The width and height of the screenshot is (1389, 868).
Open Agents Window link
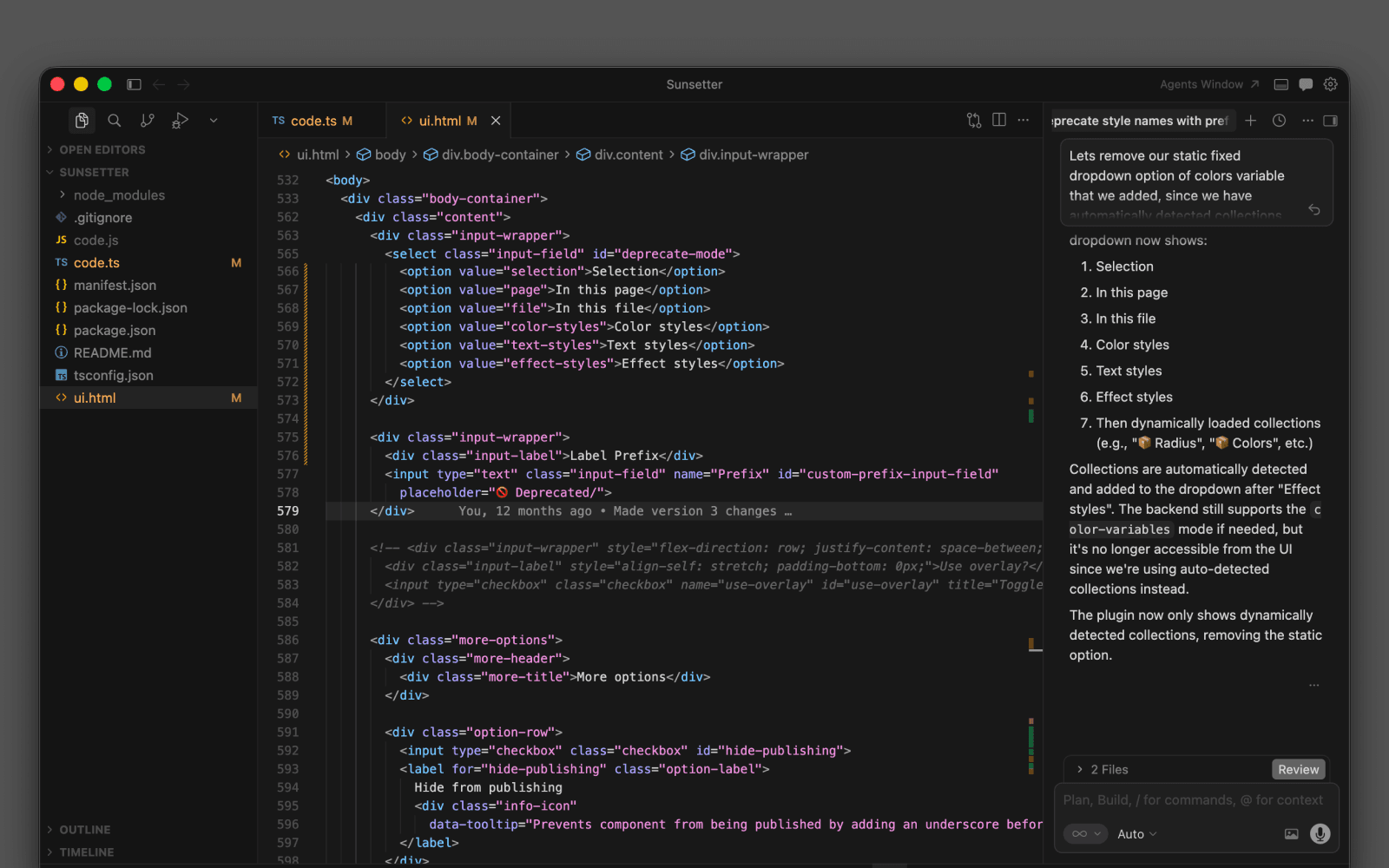1209,84
